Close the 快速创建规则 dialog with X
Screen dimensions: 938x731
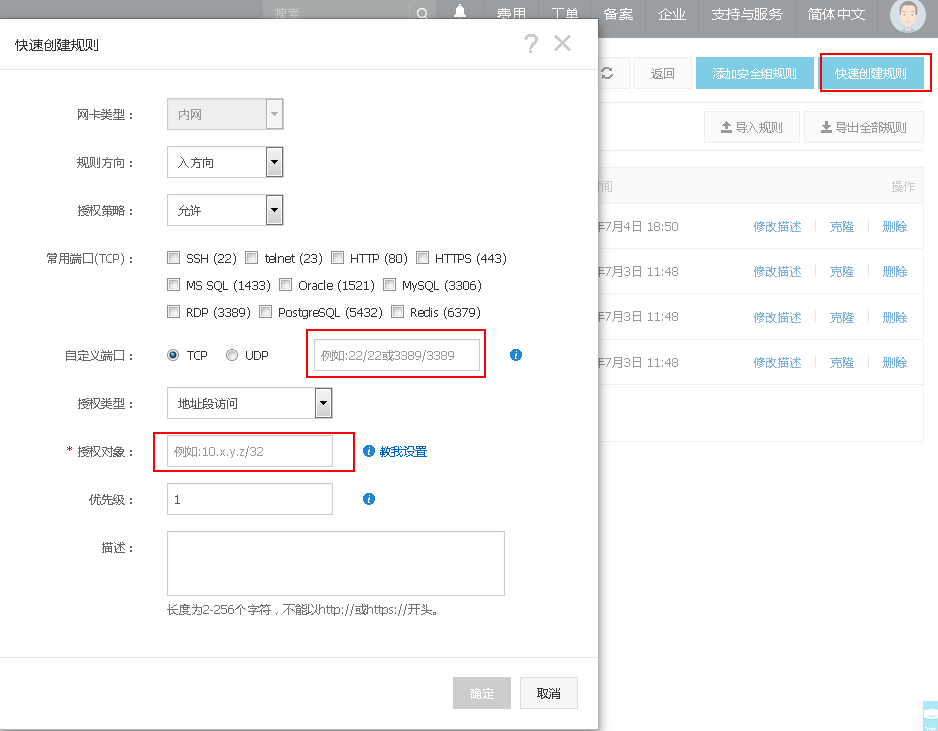562,43
